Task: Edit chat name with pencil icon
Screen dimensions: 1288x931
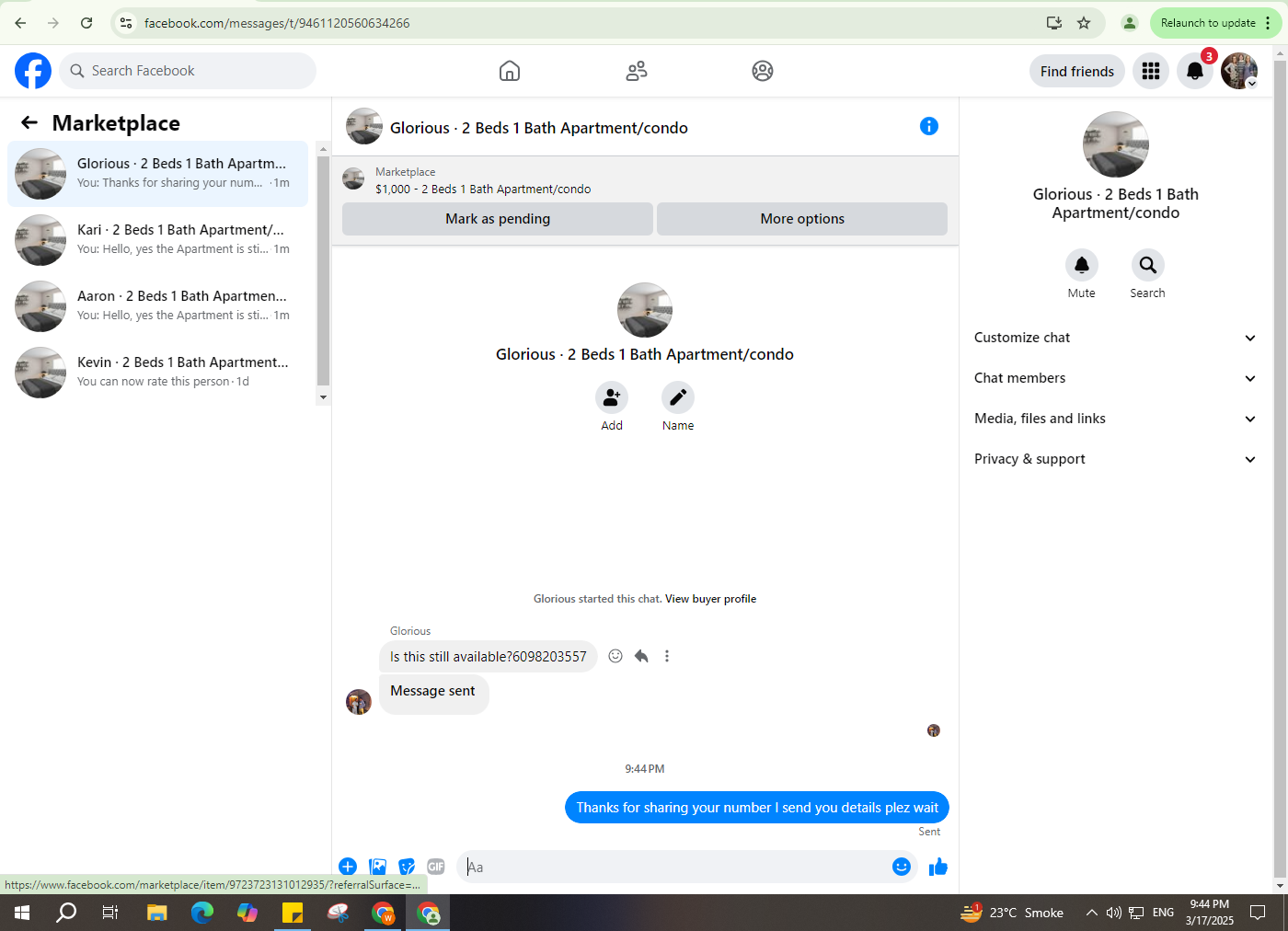Action: [678, 397]
